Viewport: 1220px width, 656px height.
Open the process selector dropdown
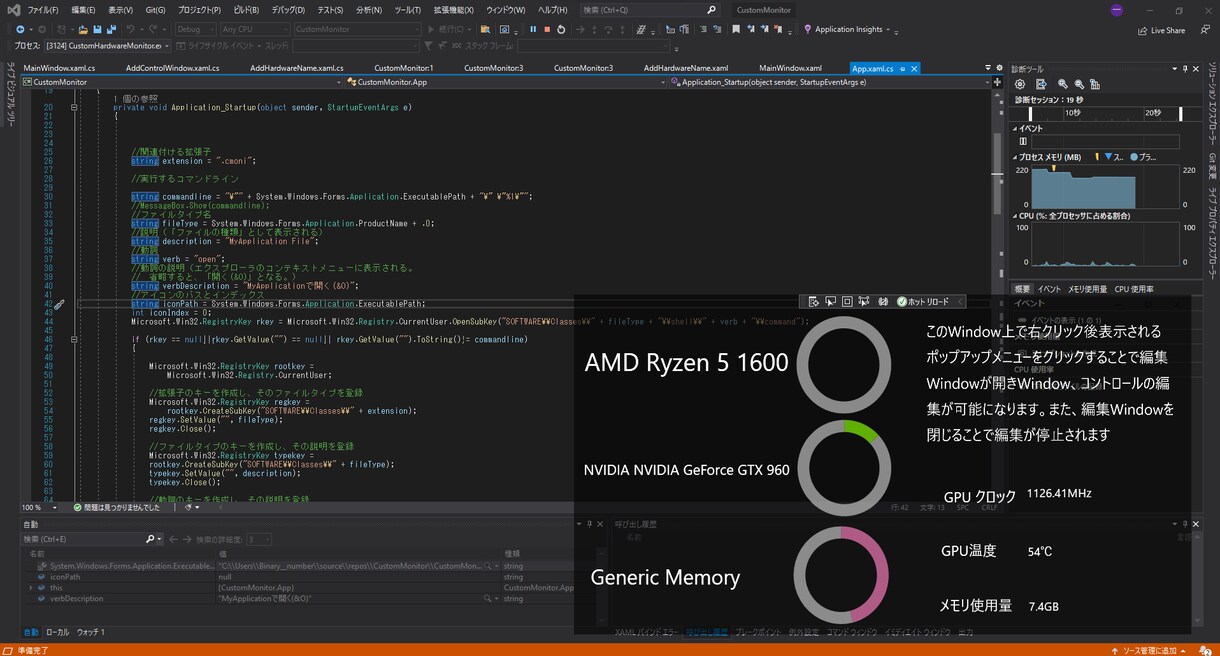(x=105, y=45)
